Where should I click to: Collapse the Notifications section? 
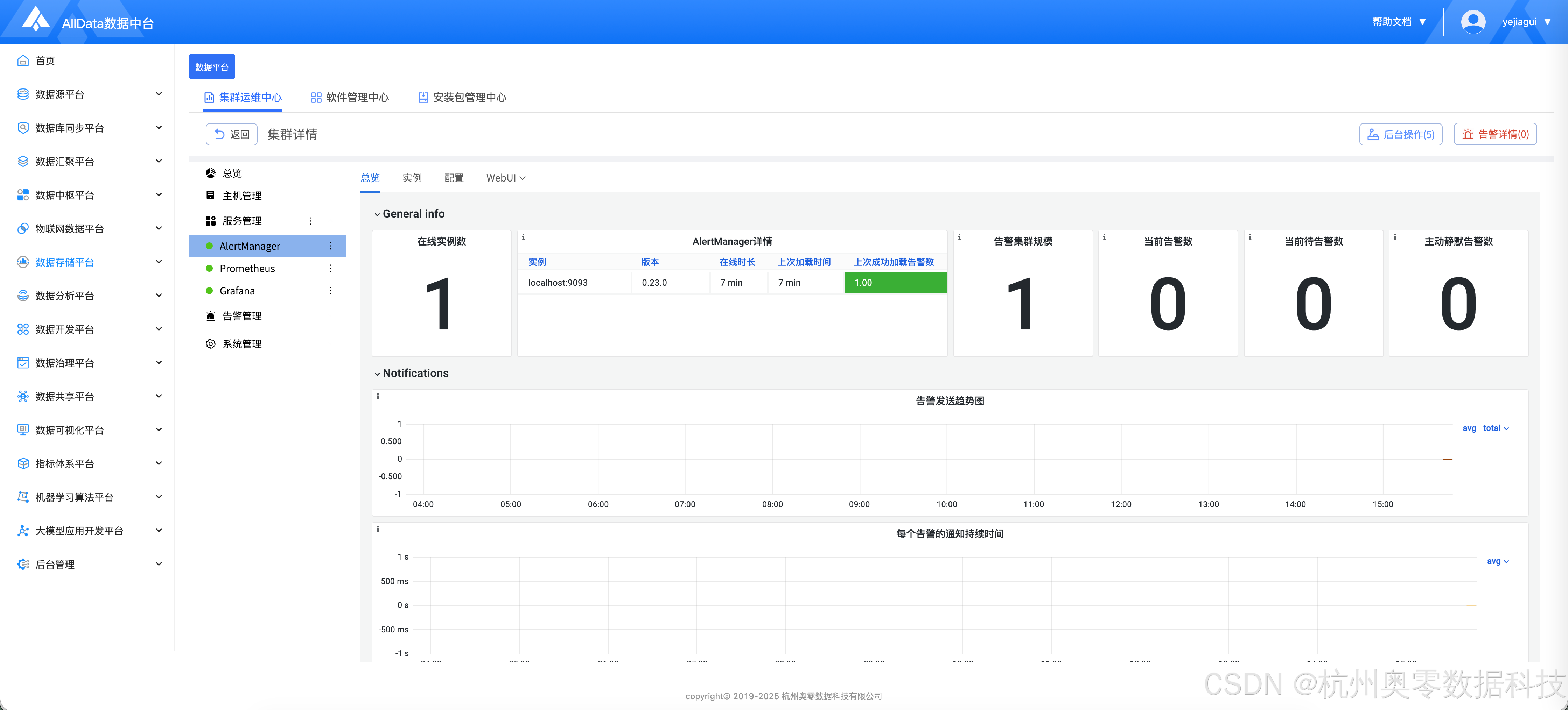[377, 374]
